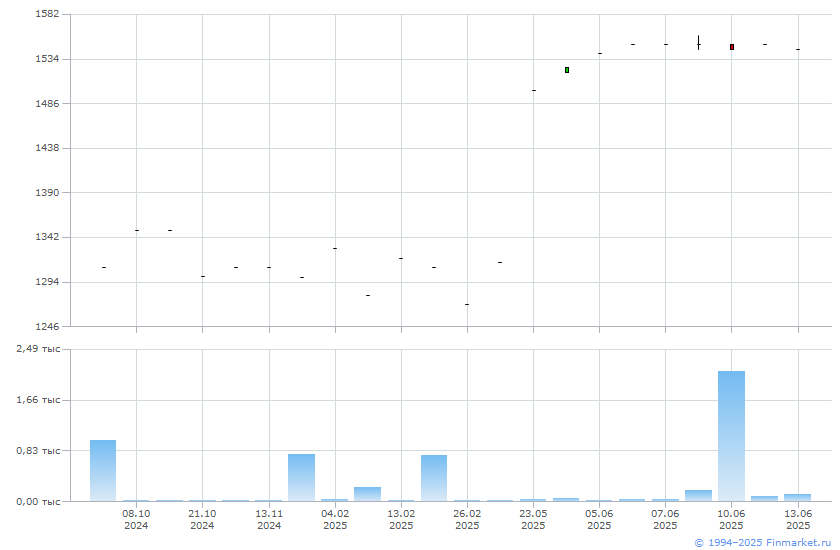Click the date label 13.02 2025
Viewport: 840px width, 550px height.
click(401, 519)
